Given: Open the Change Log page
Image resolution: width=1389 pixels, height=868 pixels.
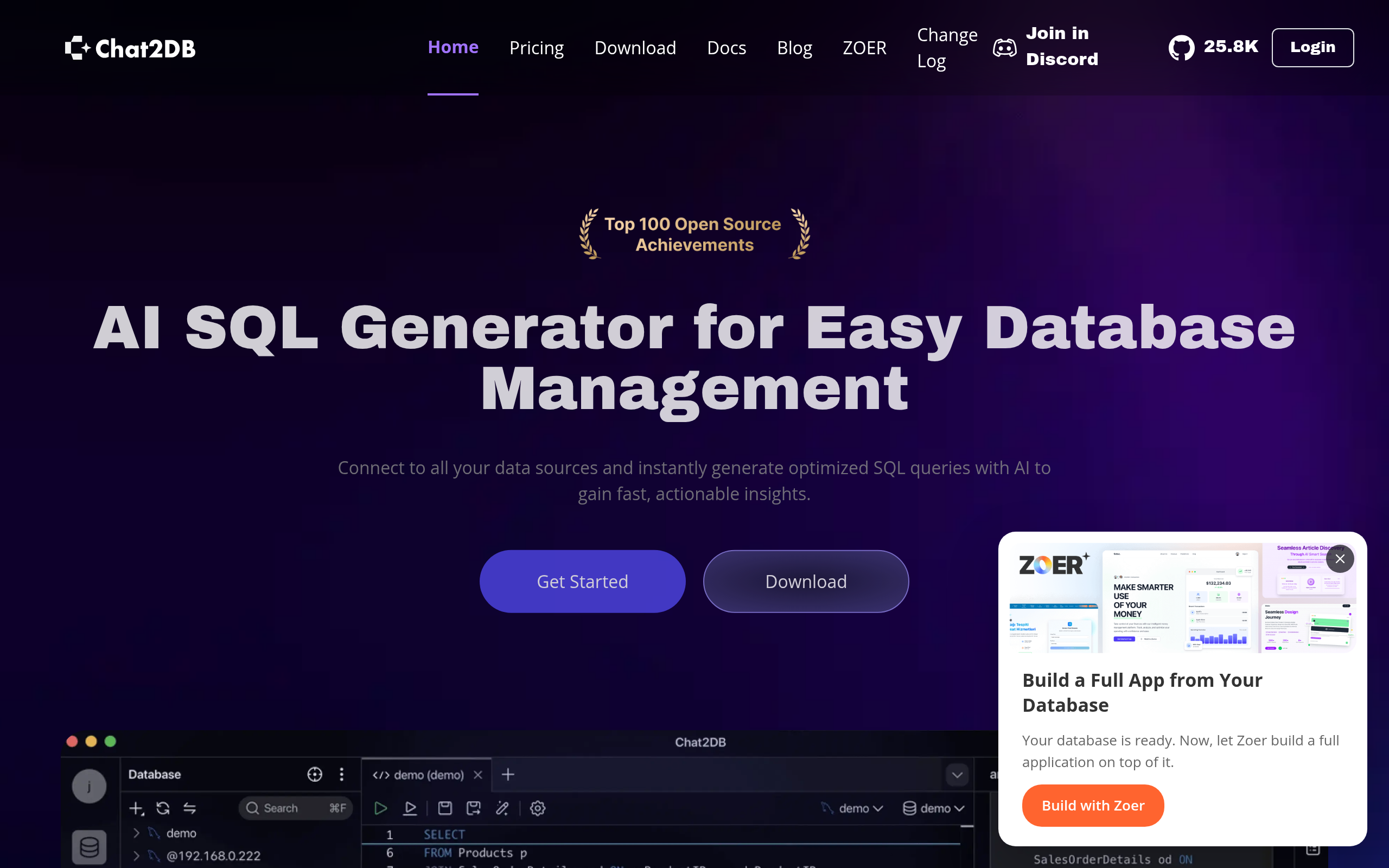Looking at the screenshot, I should [x=946, y=48].
